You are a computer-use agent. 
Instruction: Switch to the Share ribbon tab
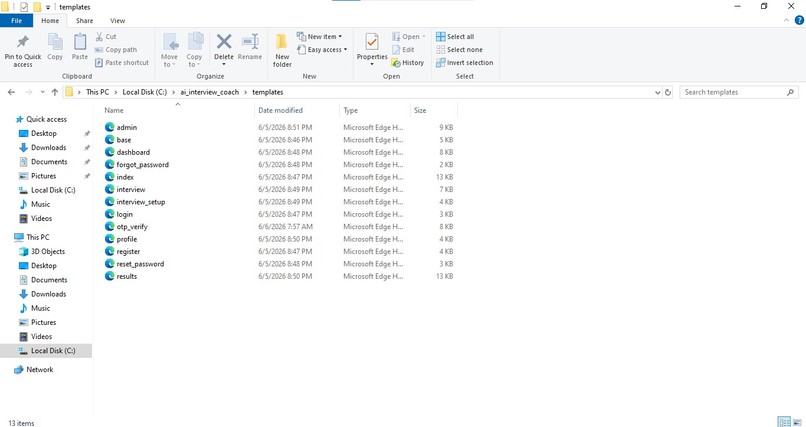84,21
